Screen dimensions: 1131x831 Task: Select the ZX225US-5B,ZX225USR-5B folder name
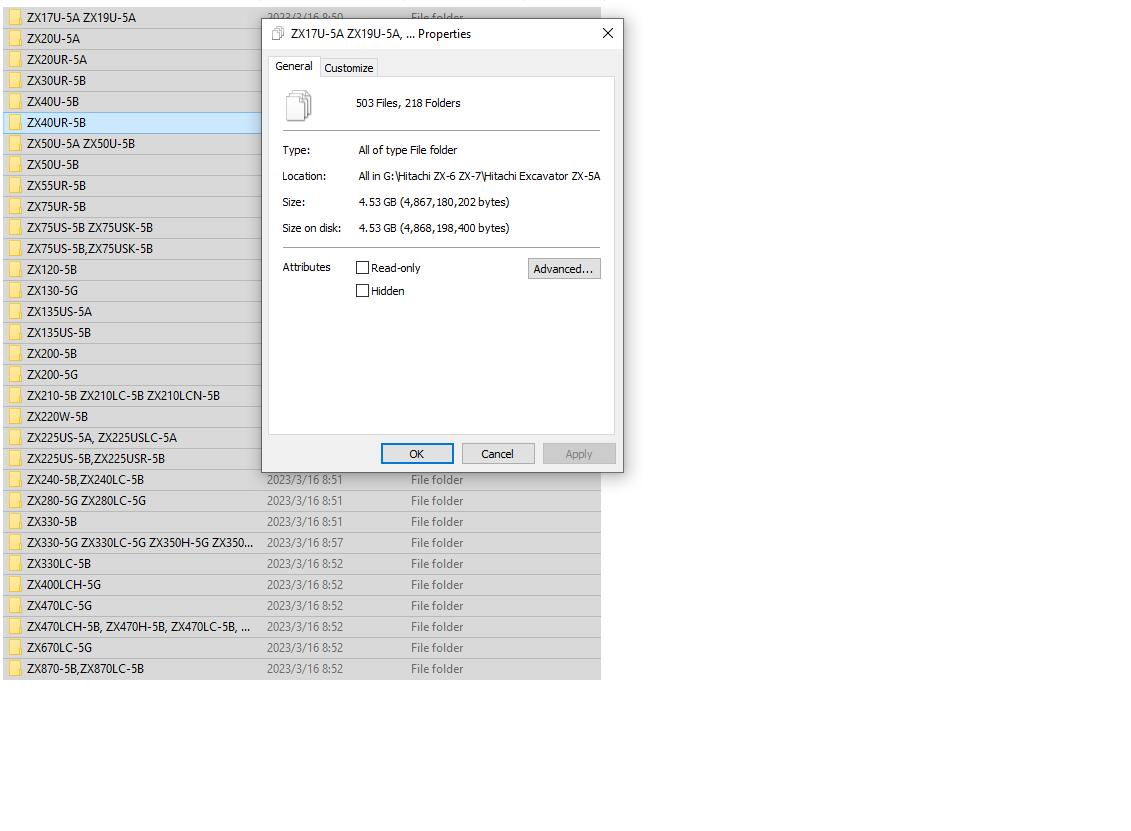[96, 458]
